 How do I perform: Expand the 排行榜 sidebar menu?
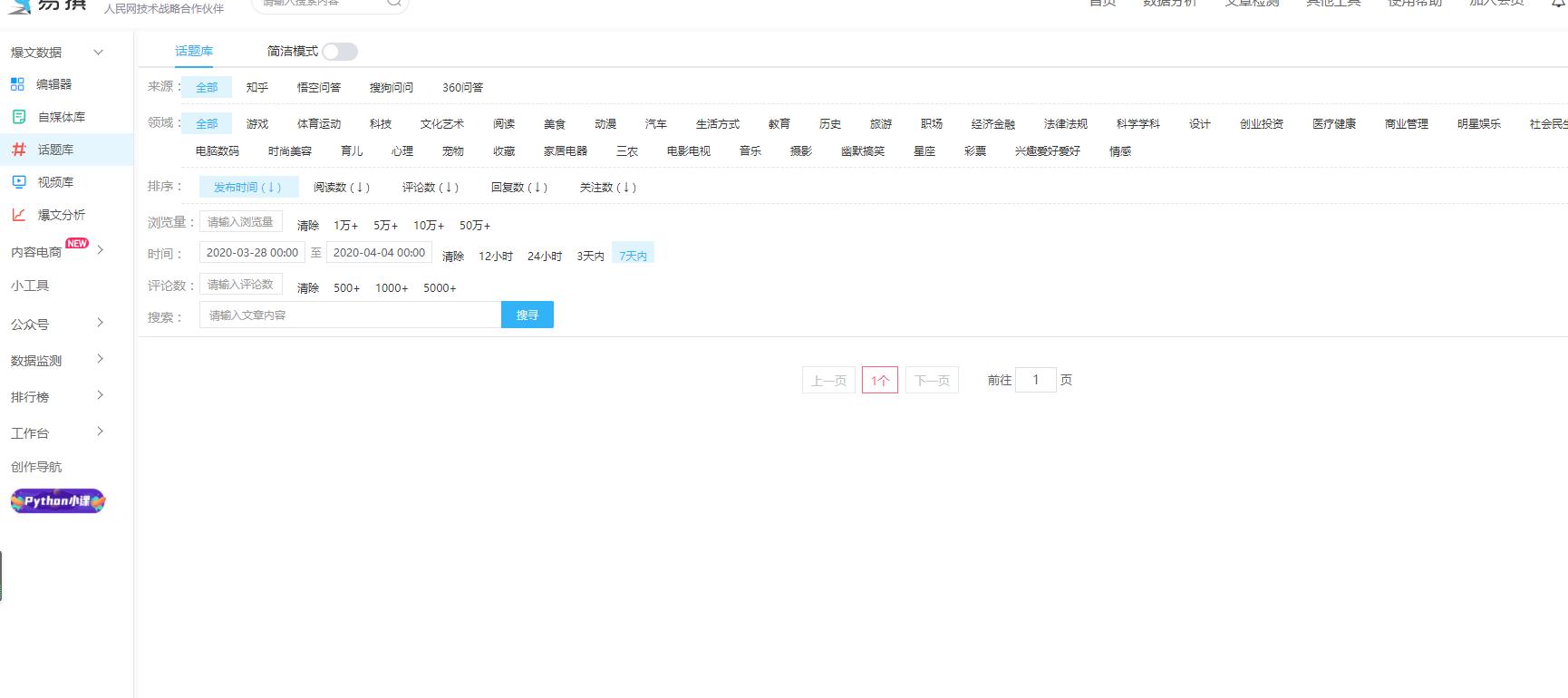pos(101,395)
